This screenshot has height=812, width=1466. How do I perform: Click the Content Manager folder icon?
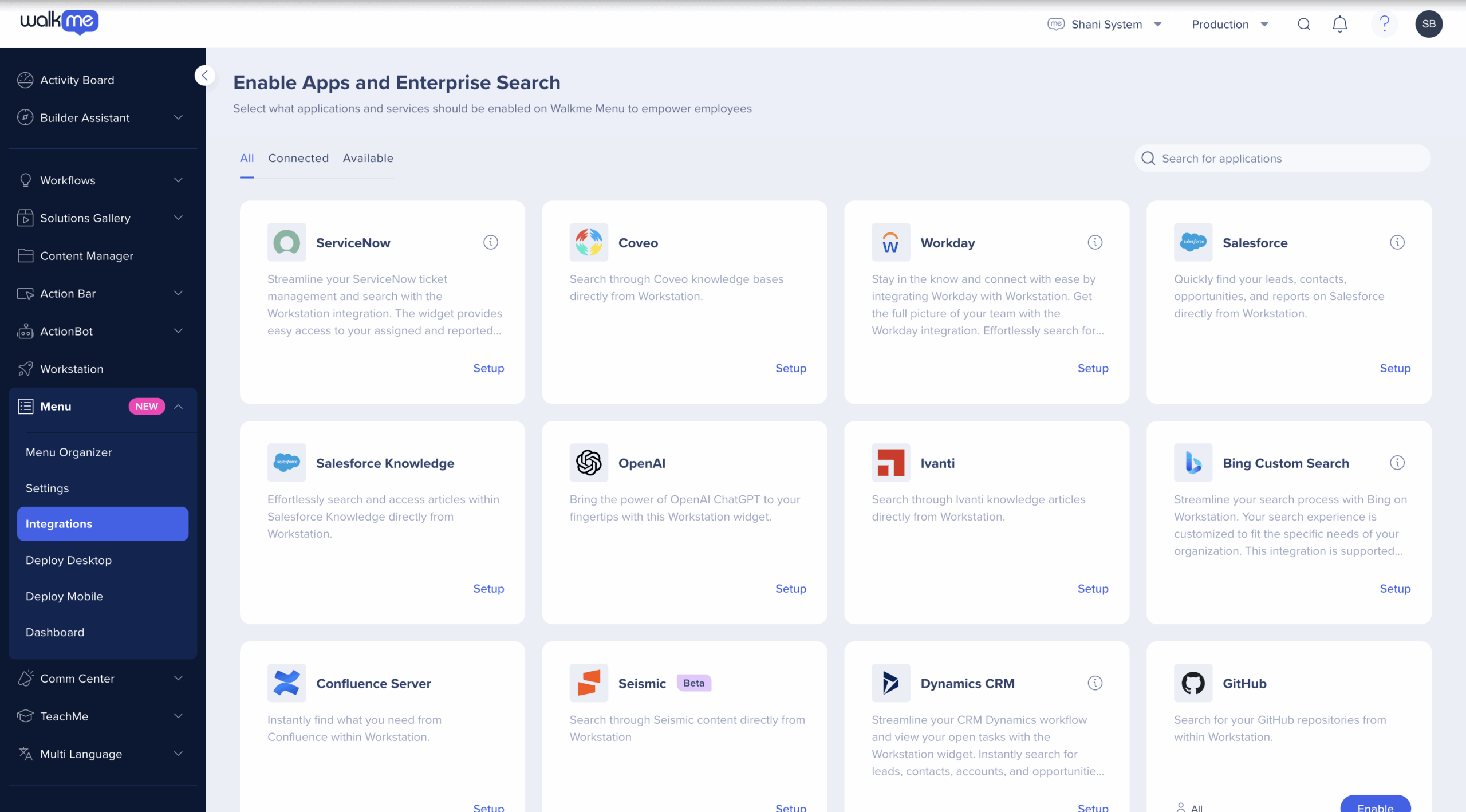click(25, 256)
